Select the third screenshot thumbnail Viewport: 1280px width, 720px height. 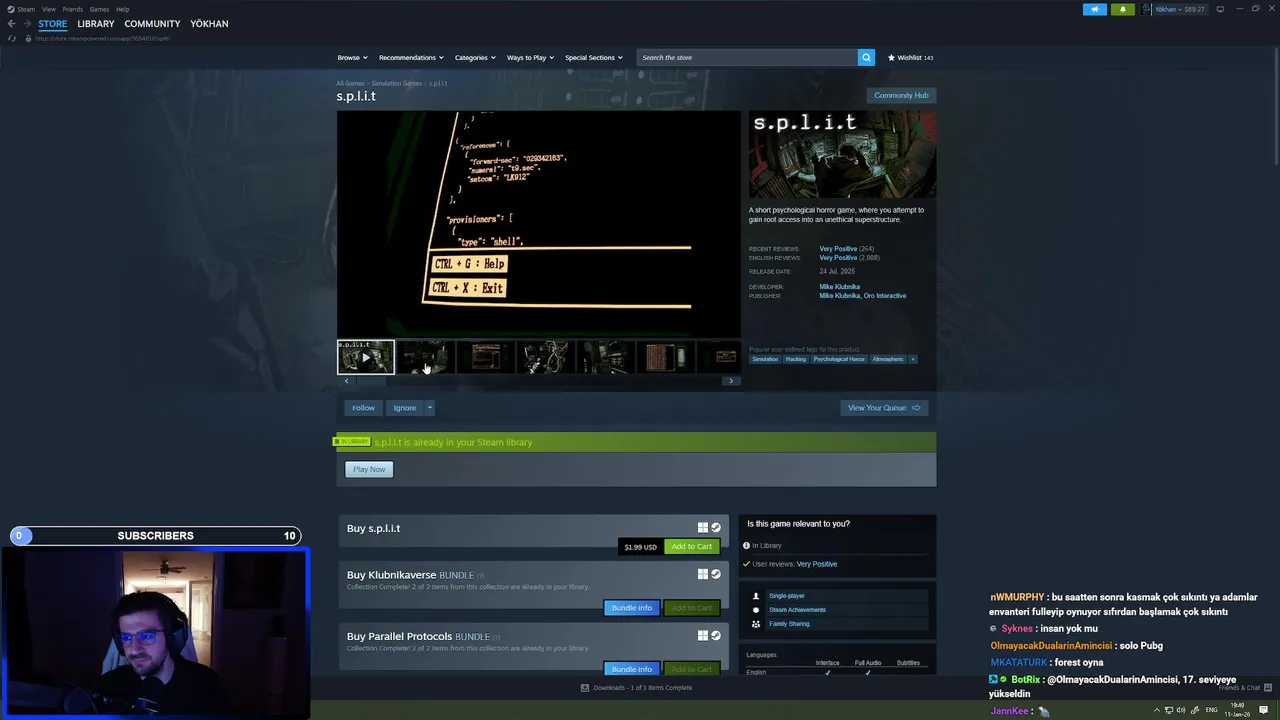[545, 357]
